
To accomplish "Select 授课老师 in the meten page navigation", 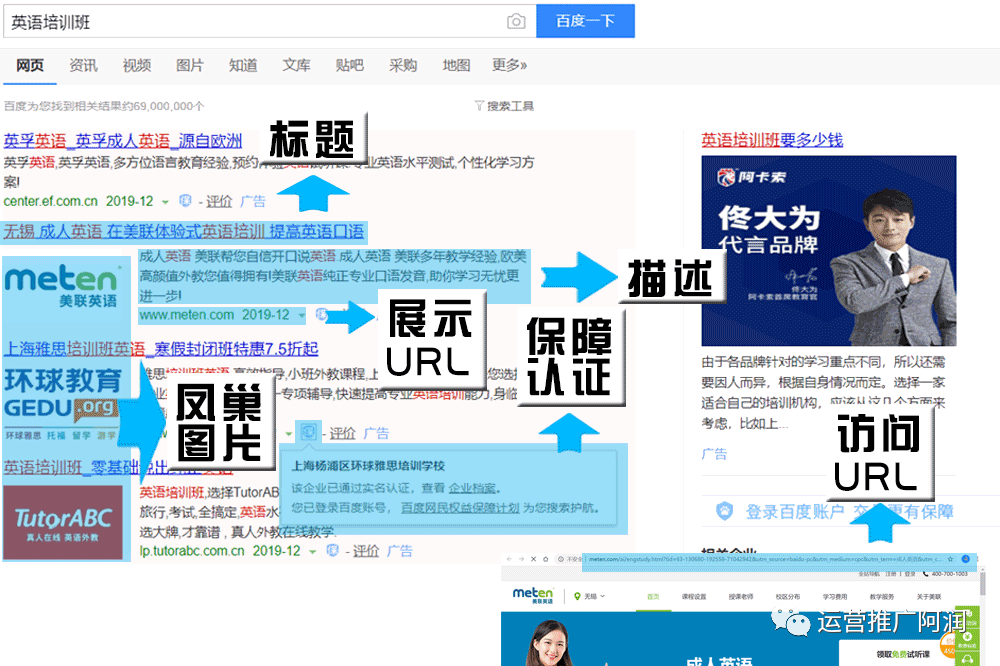I will (741, 597).
